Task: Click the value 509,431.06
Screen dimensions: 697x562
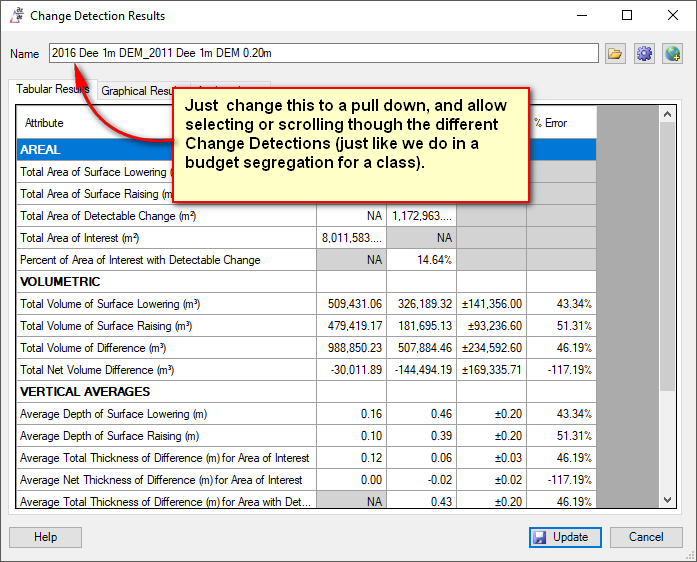Action: pyautogui.click(x=352, y=304)
